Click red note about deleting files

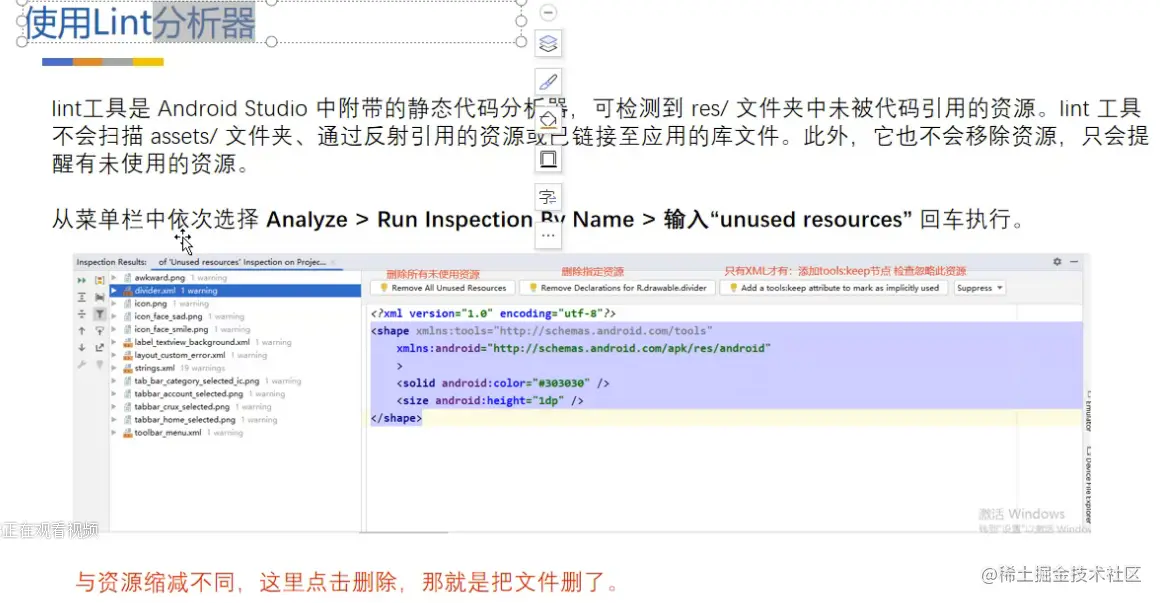click(347, 582)
